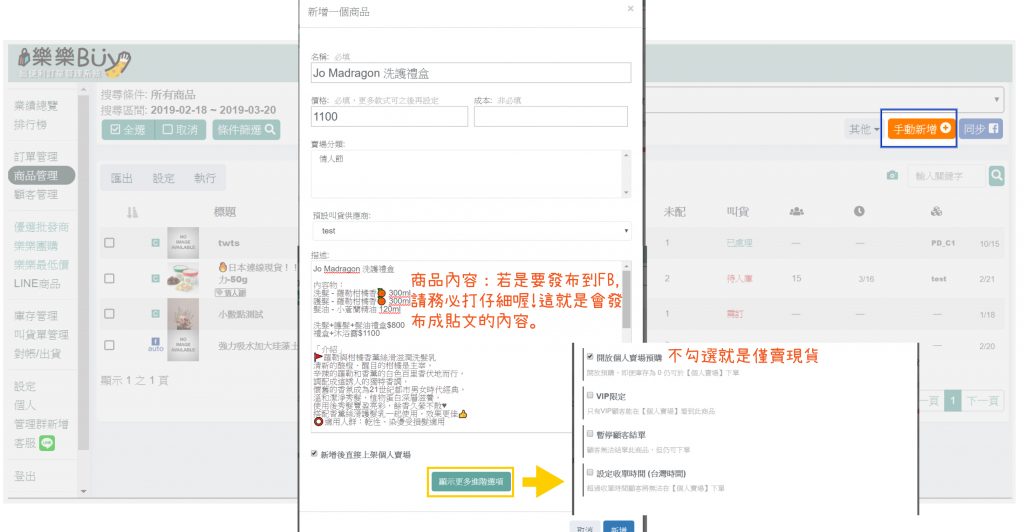This screenshot has width=1024, height=532.
Task: Open 對帳/出貨 in sidebar
Action: coord(37,353)
